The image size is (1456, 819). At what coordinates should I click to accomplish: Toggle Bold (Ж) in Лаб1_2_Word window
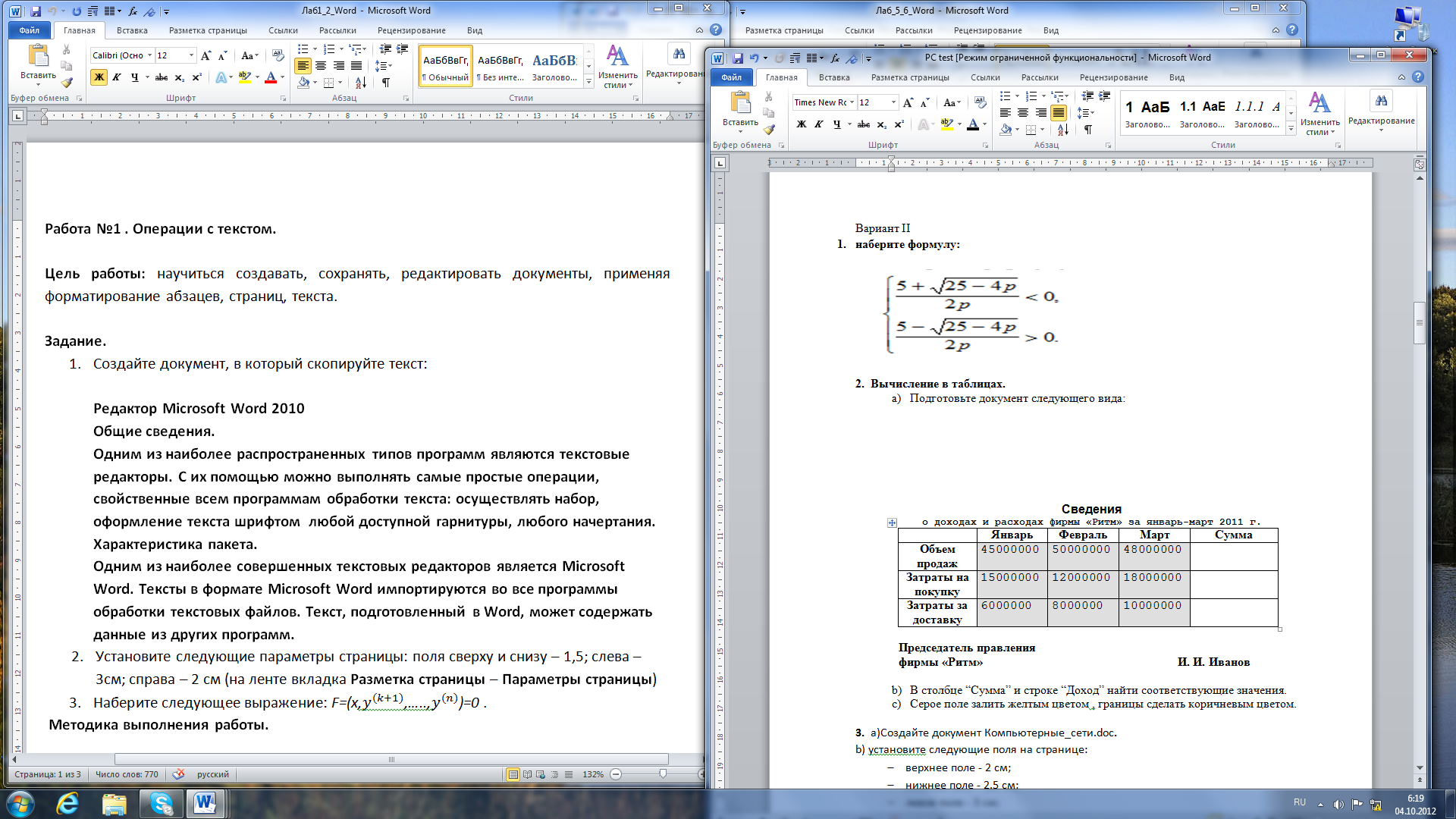coord(99,77)
